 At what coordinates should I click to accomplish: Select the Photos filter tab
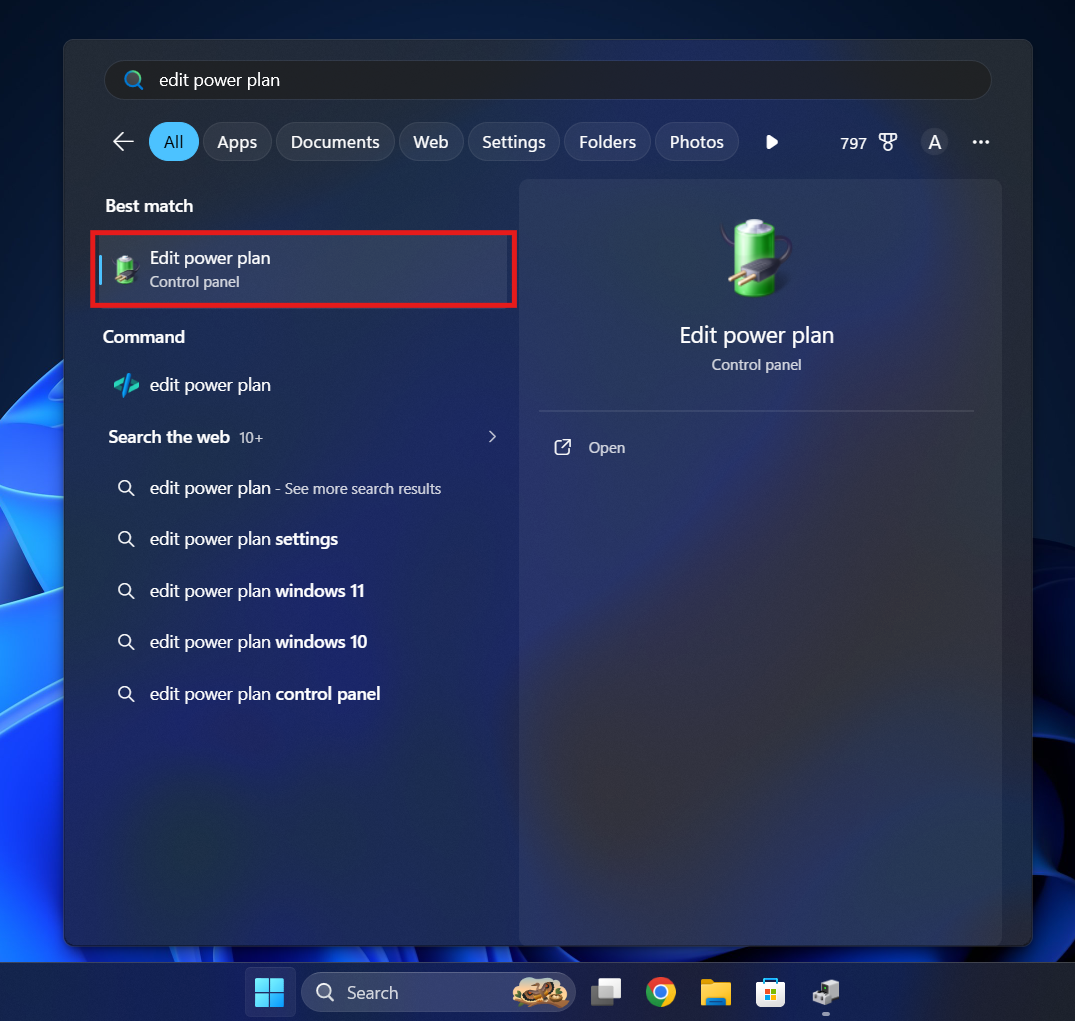point(696,142)
